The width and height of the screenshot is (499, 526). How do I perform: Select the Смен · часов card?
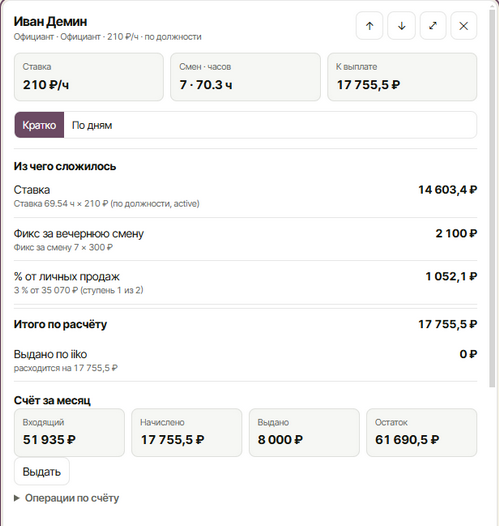245,77
